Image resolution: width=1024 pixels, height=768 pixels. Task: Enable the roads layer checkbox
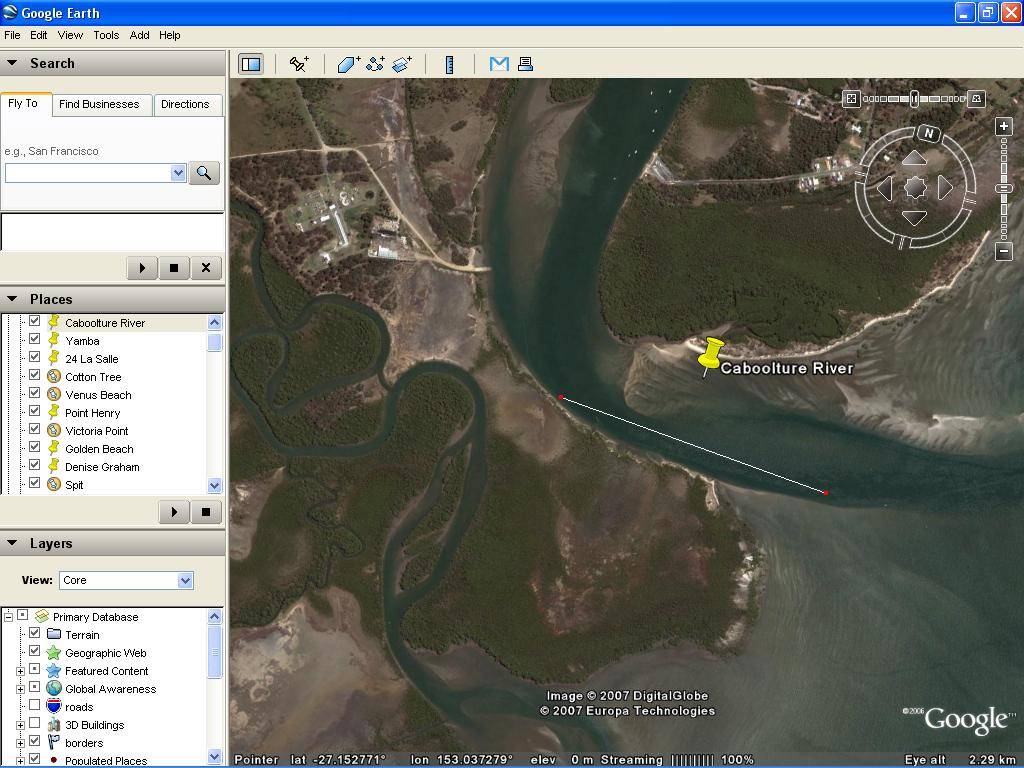[x=35, y=706]
